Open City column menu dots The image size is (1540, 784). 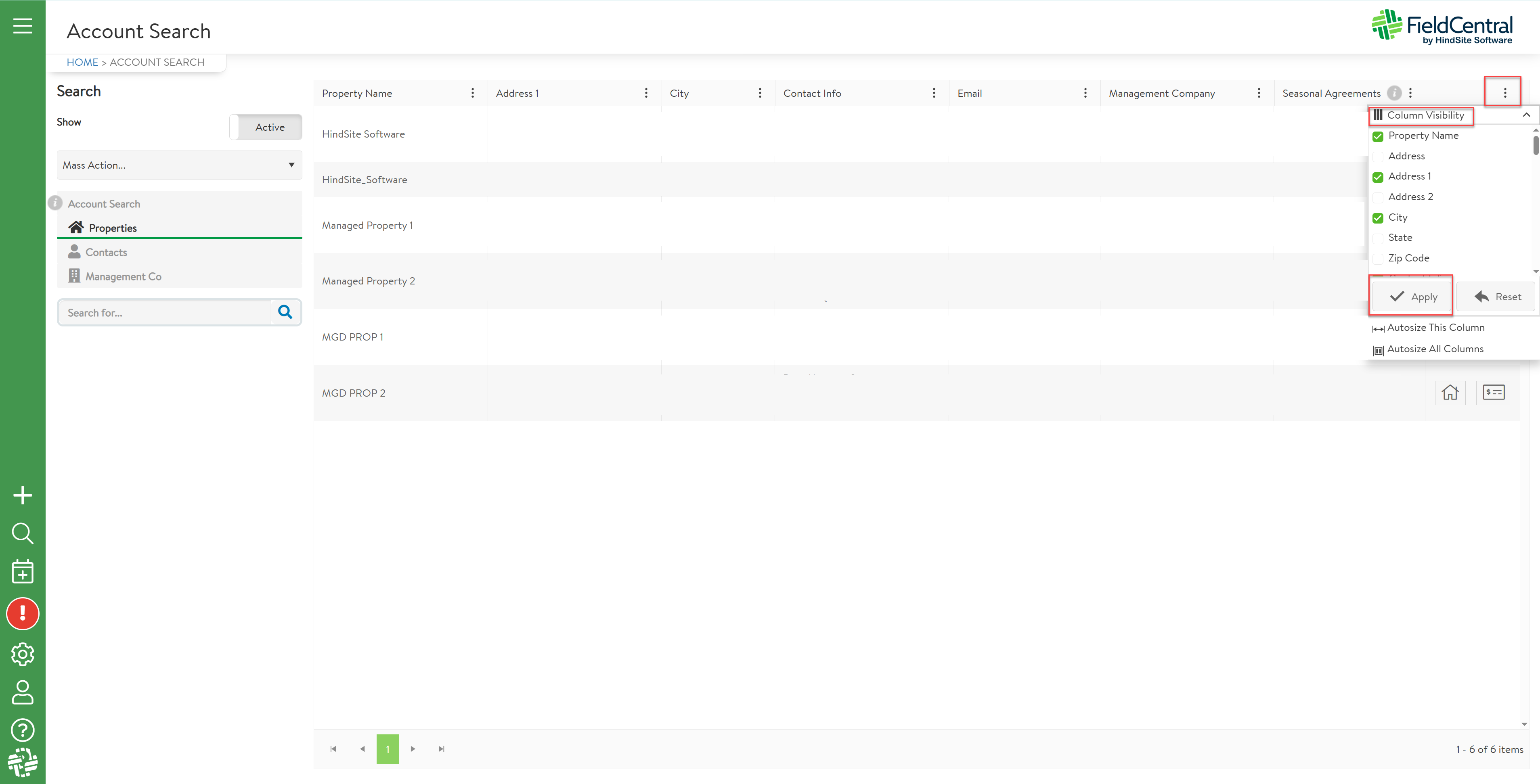(x=760, y=93)
